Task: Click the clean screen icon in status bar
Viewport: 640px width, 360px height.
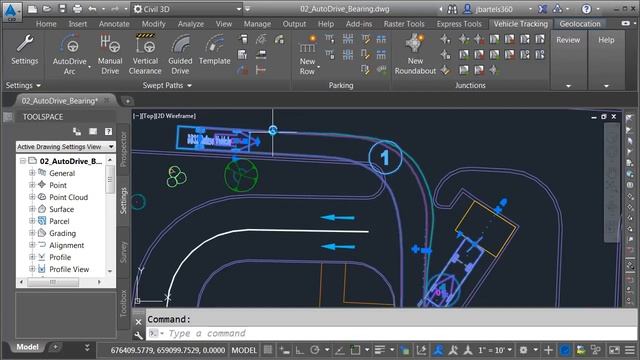Action: tap(614, 350)
